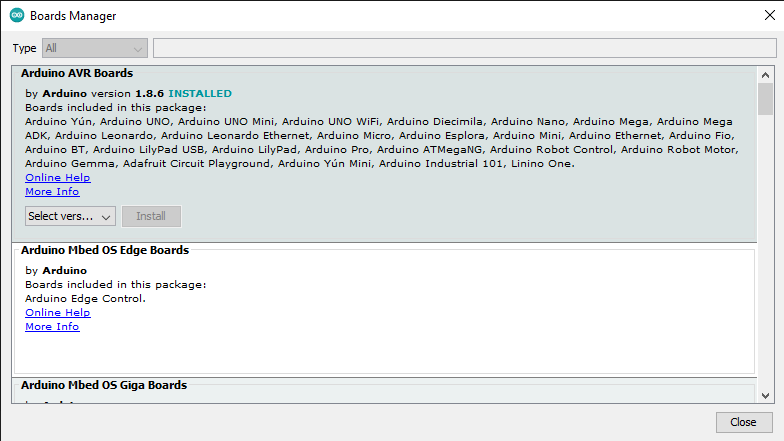
Task: Click the INSTALLED status label
Action: 200,94
